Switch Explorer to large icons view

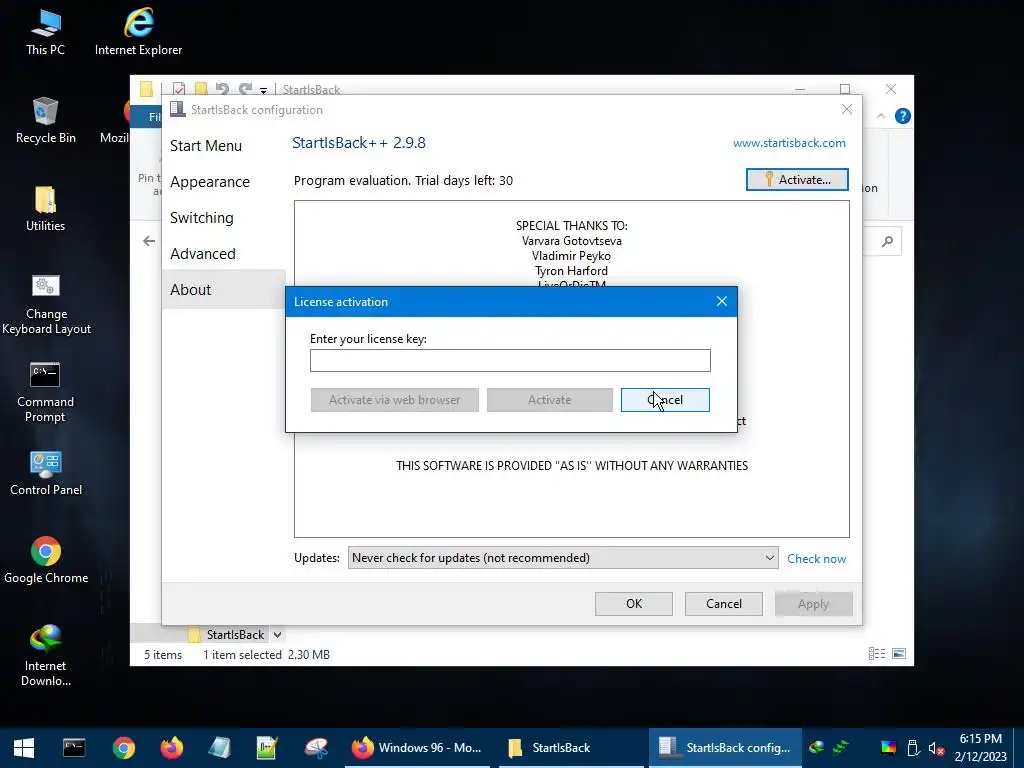pyautogui.click(x=899, y=654)
